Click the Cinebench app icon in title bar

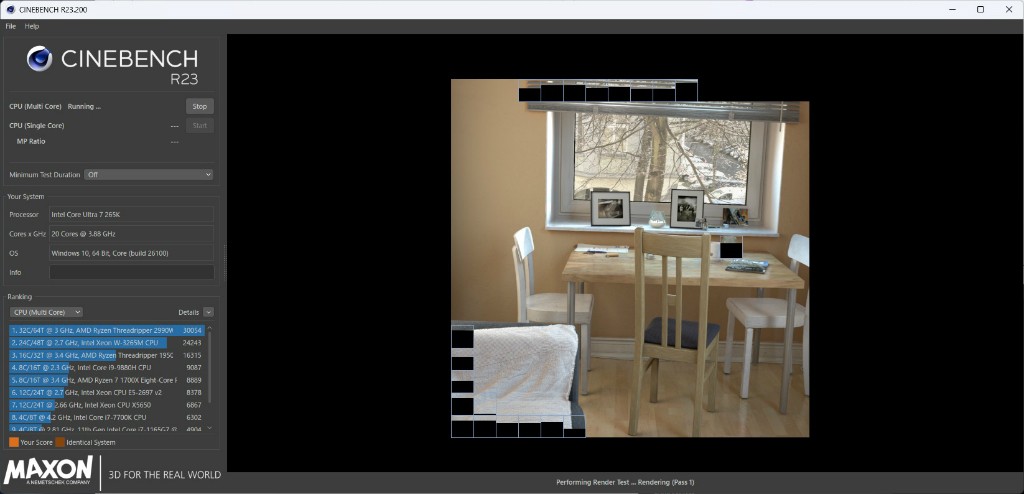[x=10, y=9]
